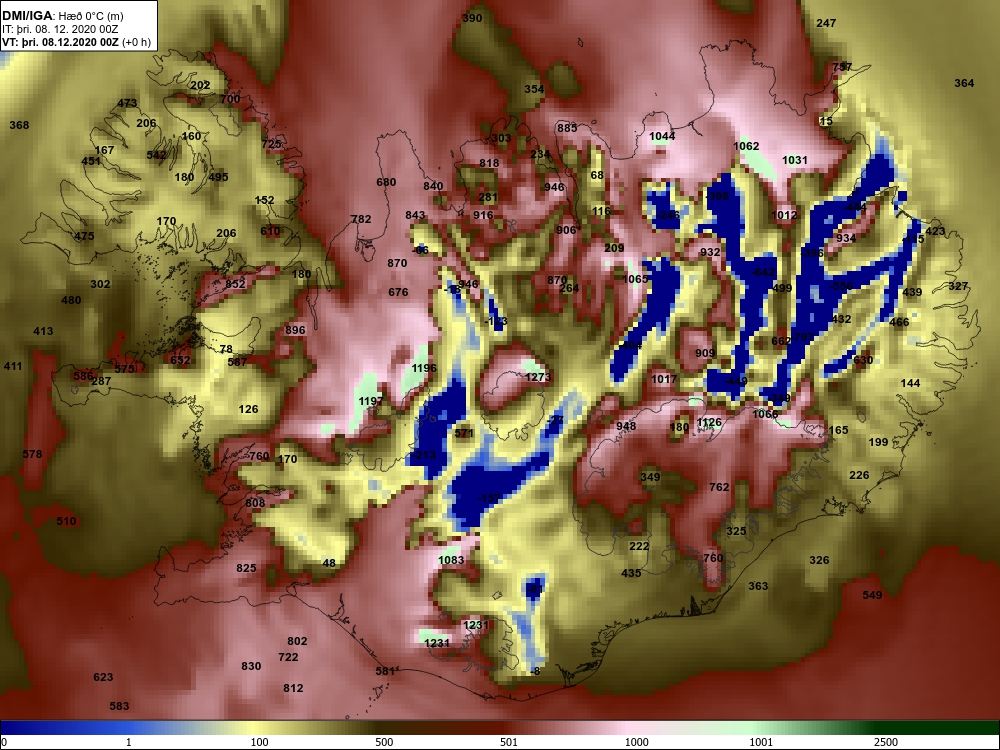The height and width of the screenshot is (750, 1000).
Task: Click the map value '571'
Action: click(x=464, y=433)
